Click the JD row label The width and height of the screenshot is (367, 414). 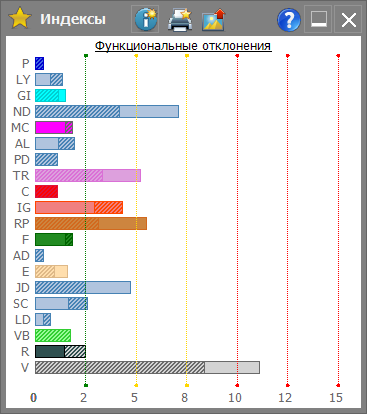coord(23,288)
